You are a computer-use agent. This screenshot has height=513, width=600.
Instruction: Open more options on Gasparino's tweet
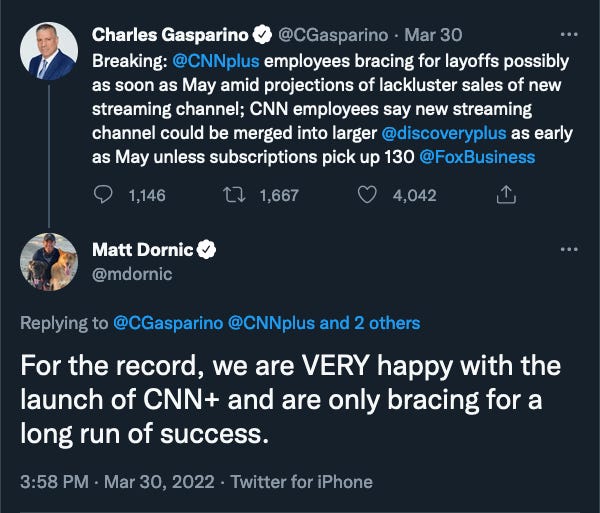coord(570,34)
